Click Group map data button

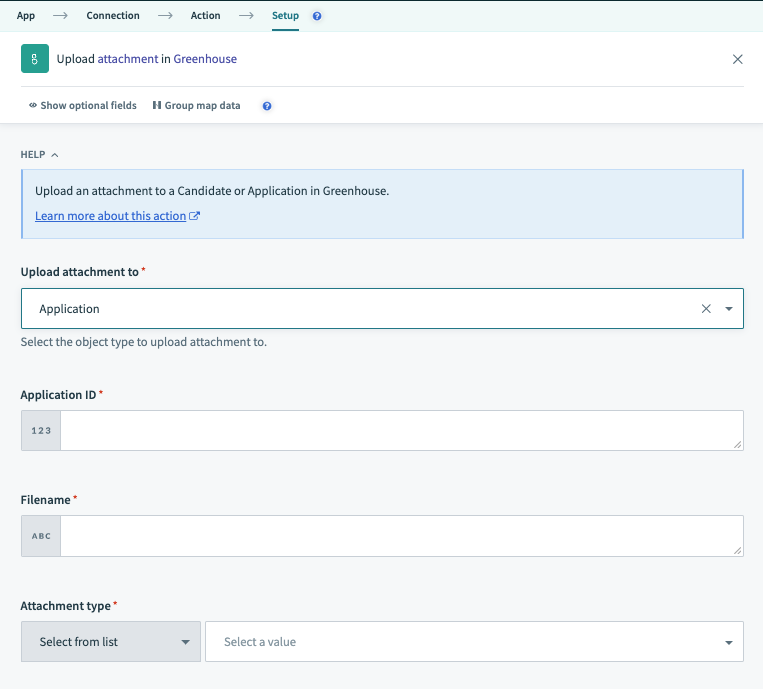click(197, 106)
